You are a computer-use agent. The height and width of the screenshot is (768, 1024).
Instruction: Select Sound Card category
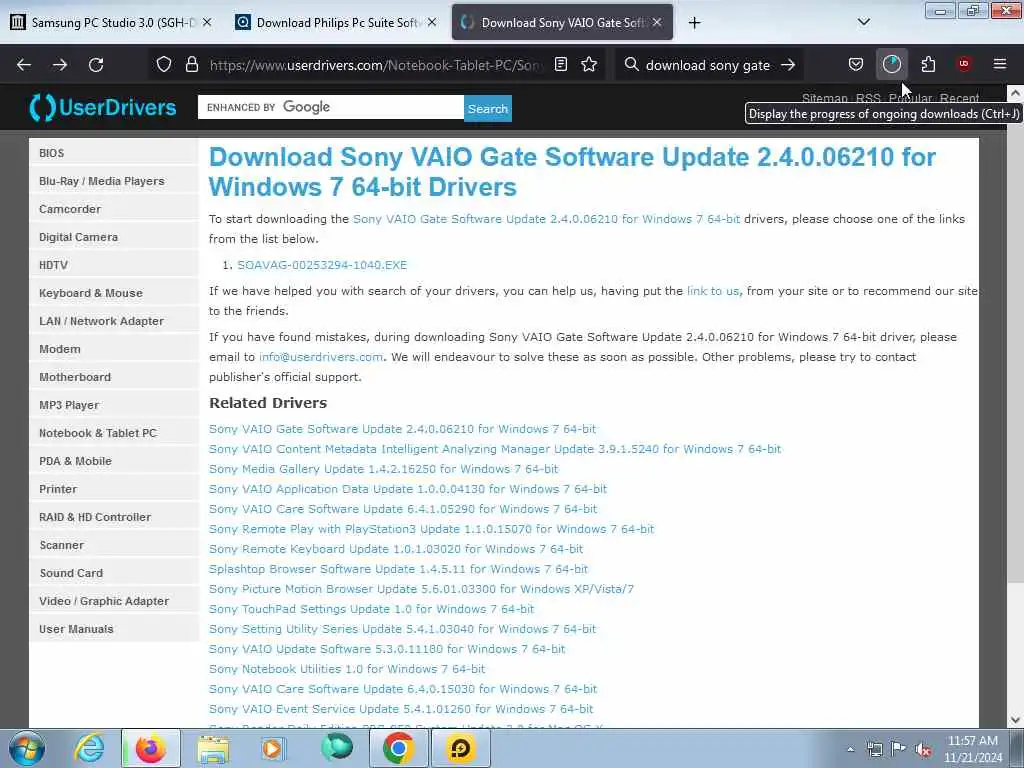(114, 573)
